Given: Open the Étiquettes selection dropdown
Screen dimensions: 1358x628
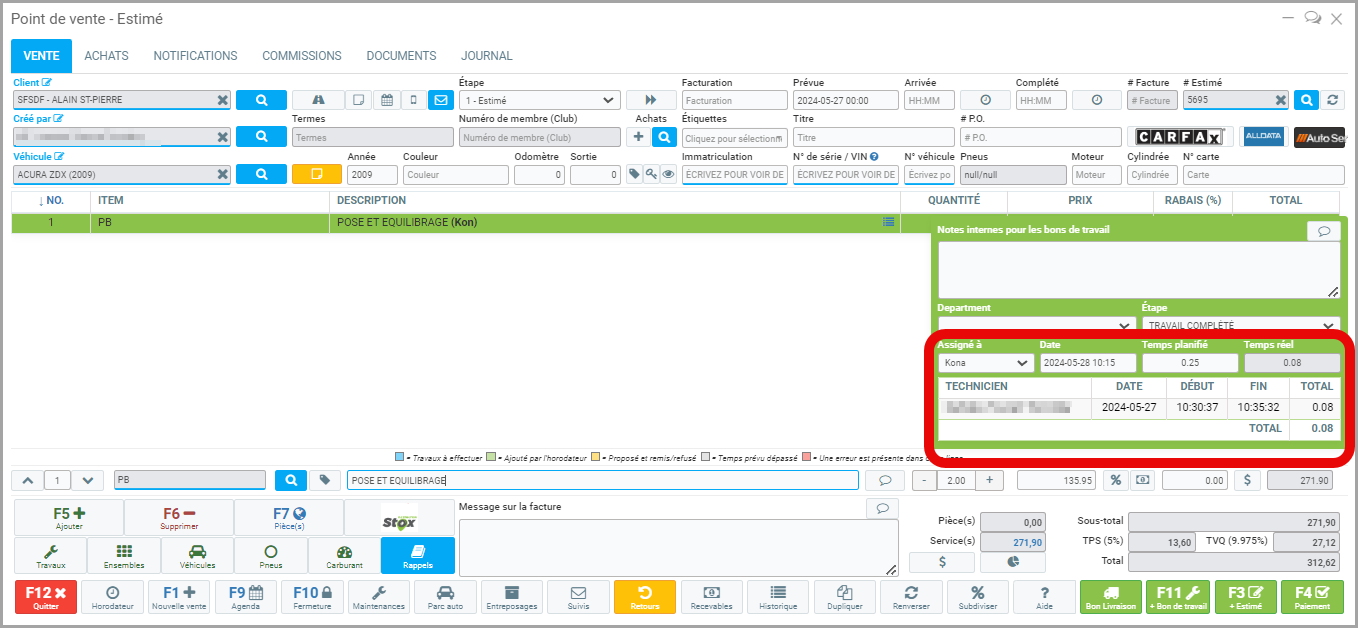Looking at the screenshot, I should [733, 138].
